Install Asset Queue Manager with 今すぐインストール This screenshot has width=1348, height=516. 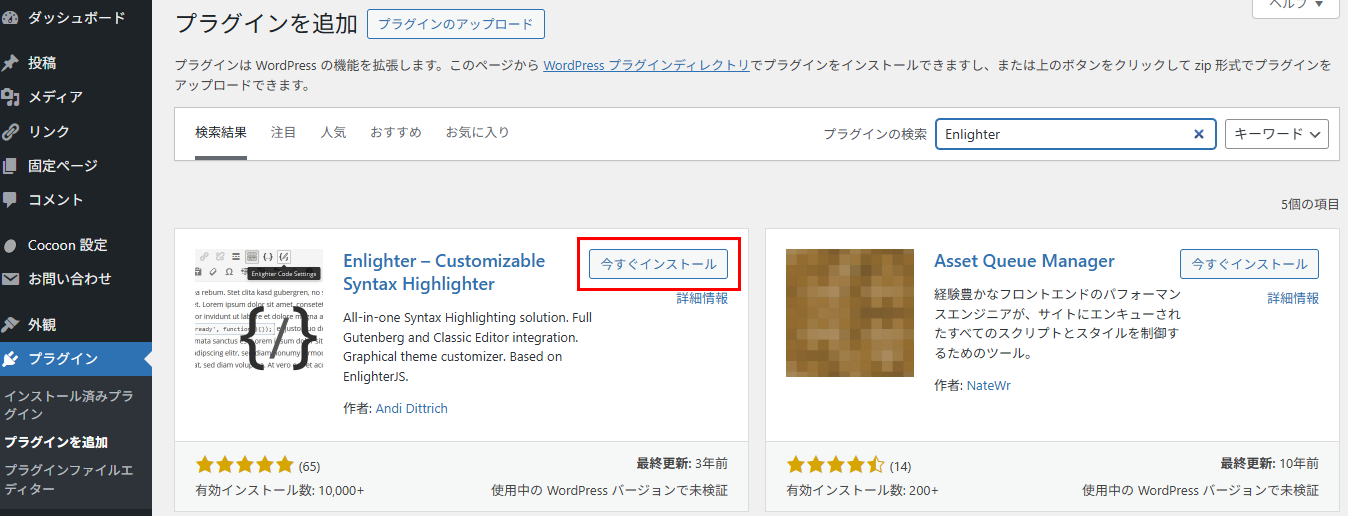(1249, 264)
